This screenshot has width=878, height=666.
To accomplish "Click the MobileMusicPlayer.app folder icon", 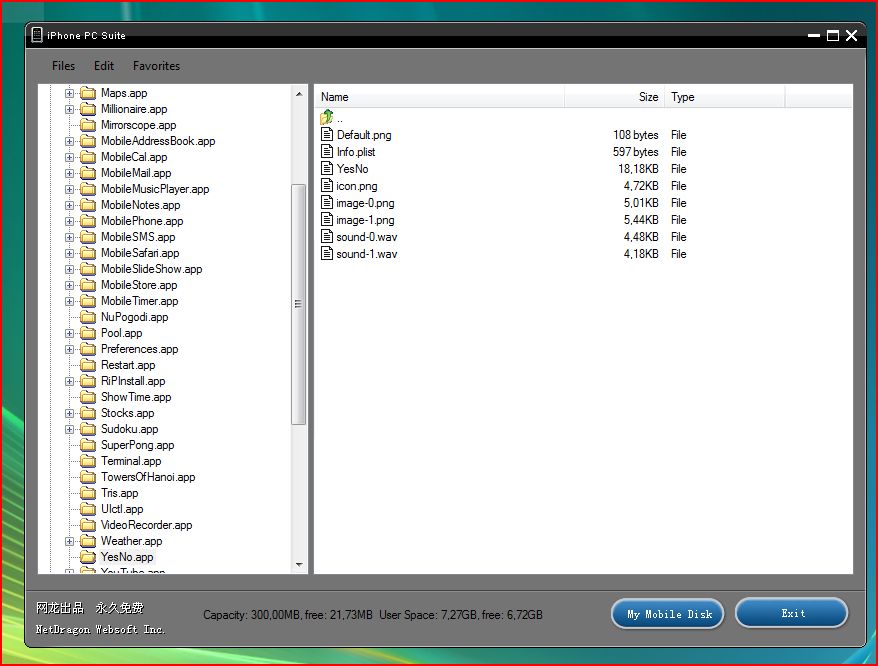I will [88, 189].
